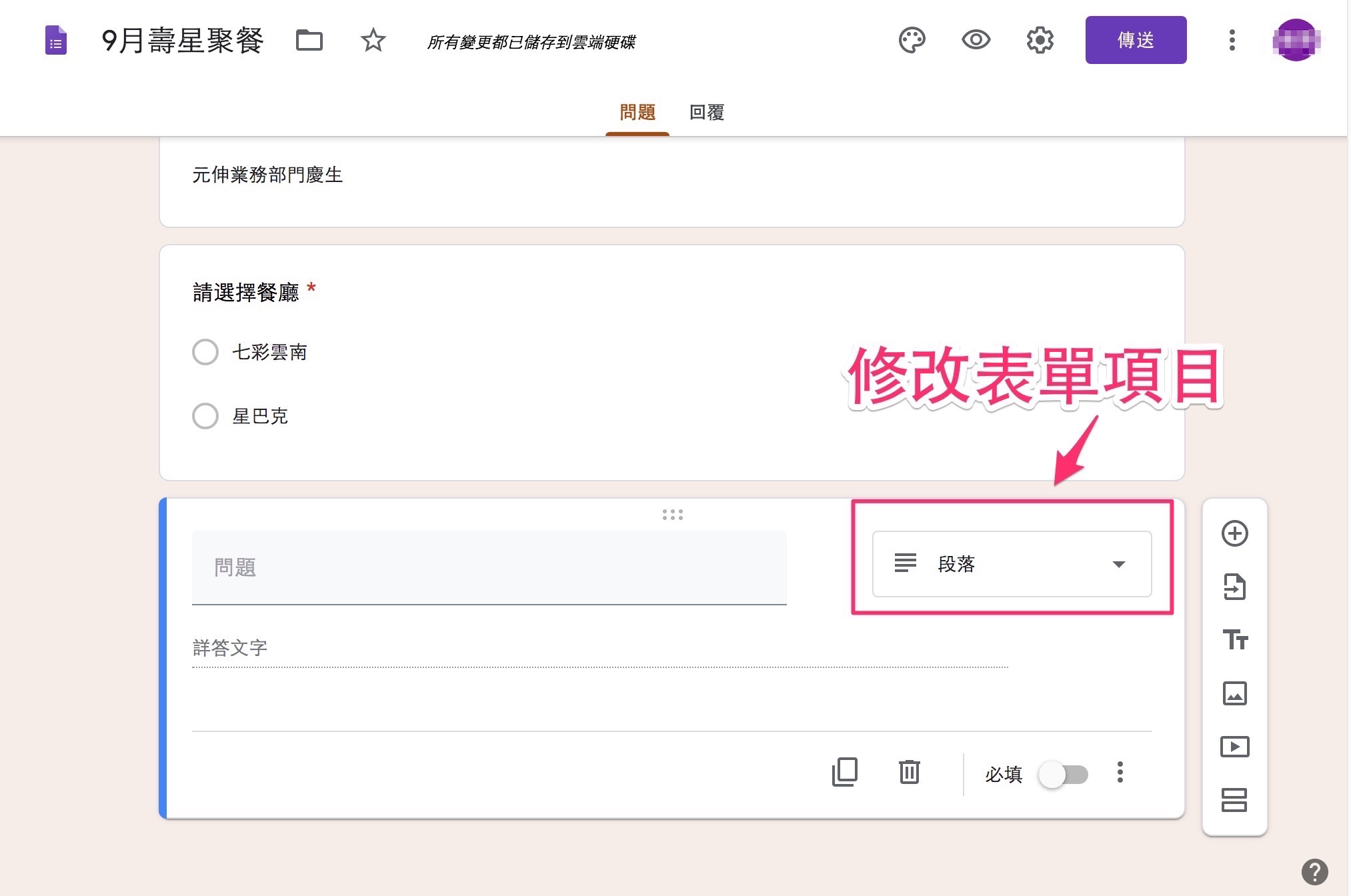
Task: Click the 問題 title input field
Action: [x=489, y=567]
